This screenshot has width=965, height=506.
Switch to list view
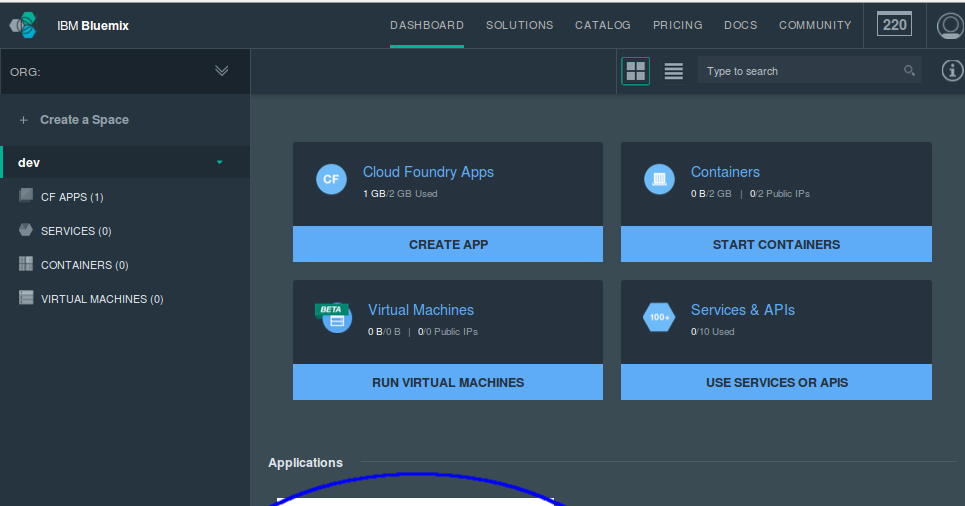(673, 71)
